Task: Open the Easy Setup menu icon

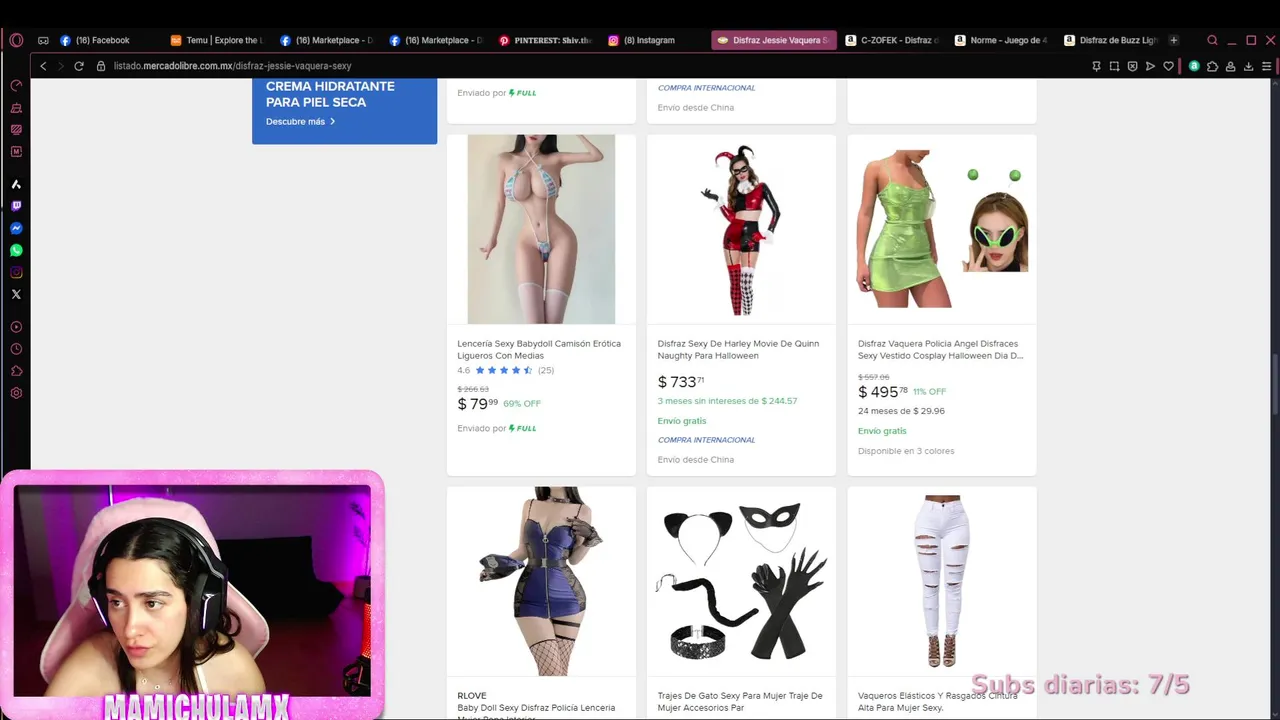Action: (1266, 66)
